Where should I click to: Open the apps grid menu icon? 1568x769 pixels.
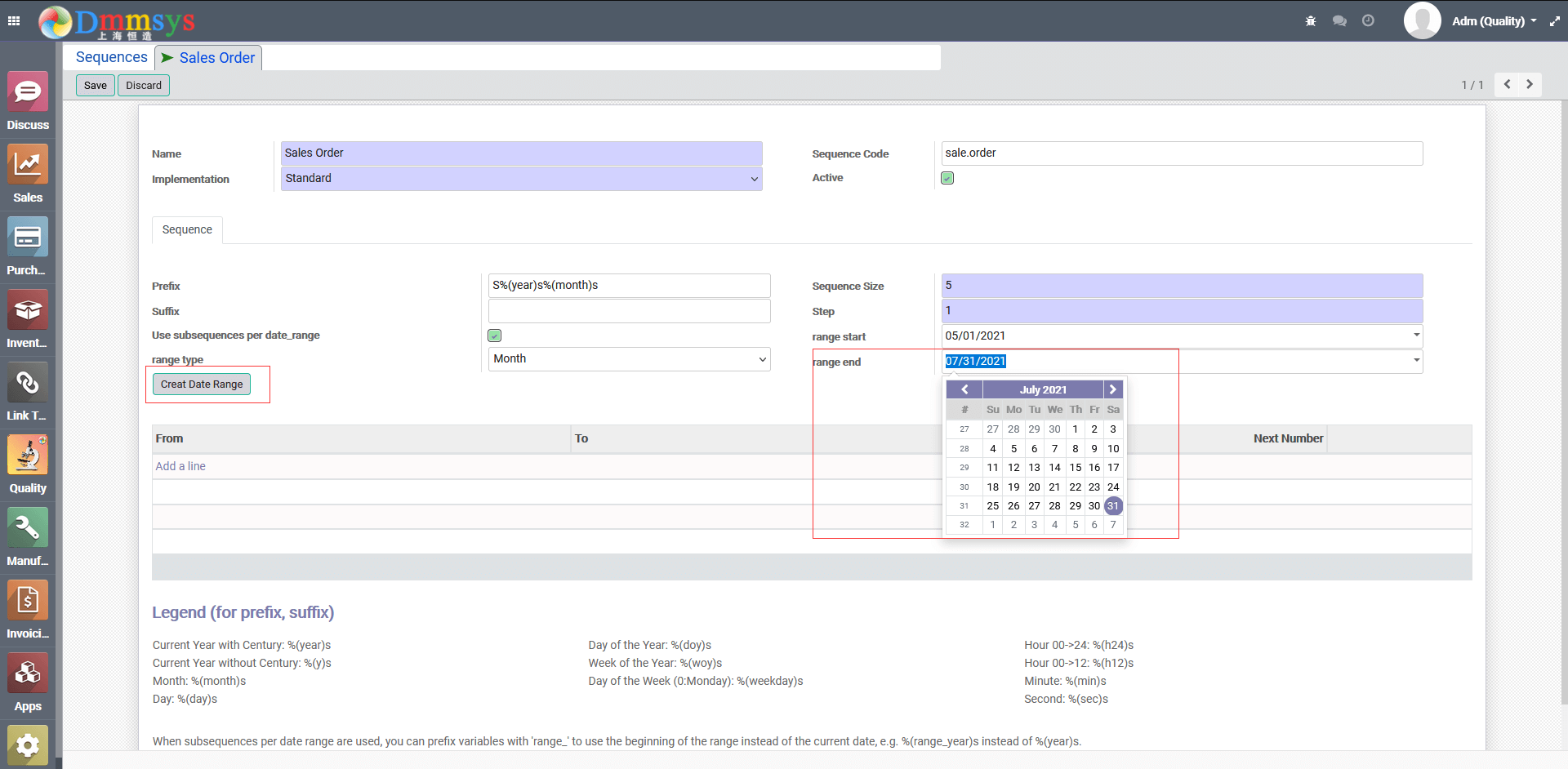coord(14,21)
